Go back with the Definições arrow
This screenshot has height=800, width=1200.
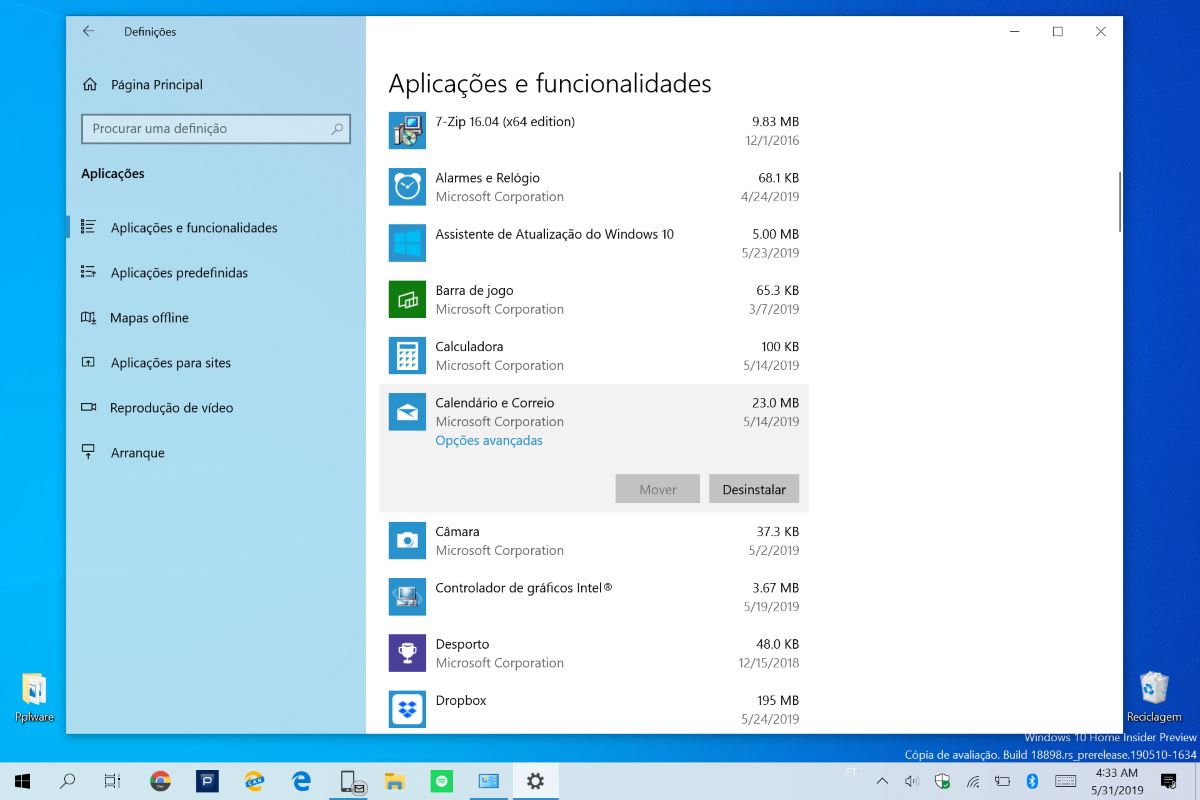coord(88,31)
